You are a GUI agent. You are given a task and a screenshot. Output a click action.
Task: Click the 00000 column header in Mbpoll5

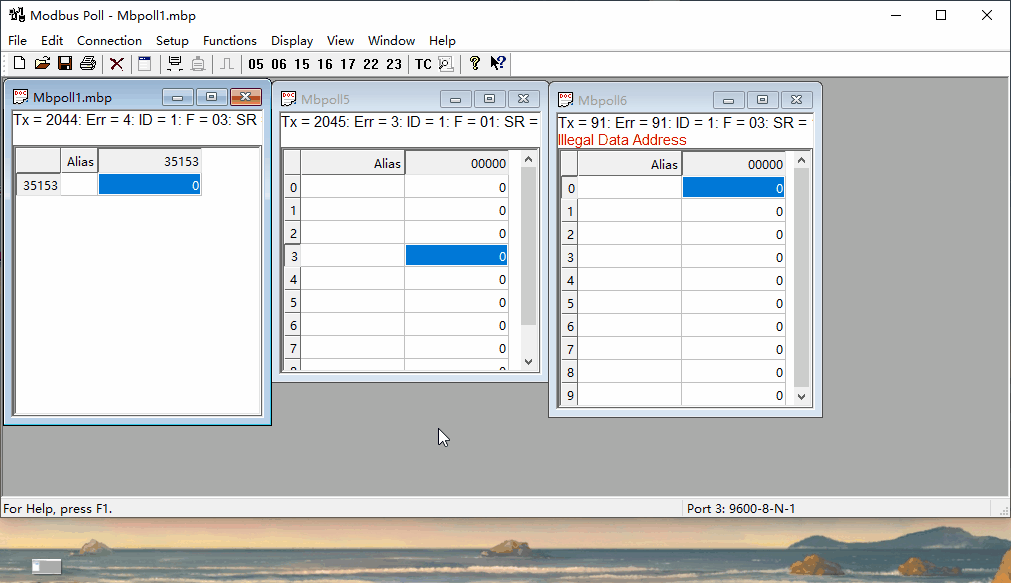[456, 163]
